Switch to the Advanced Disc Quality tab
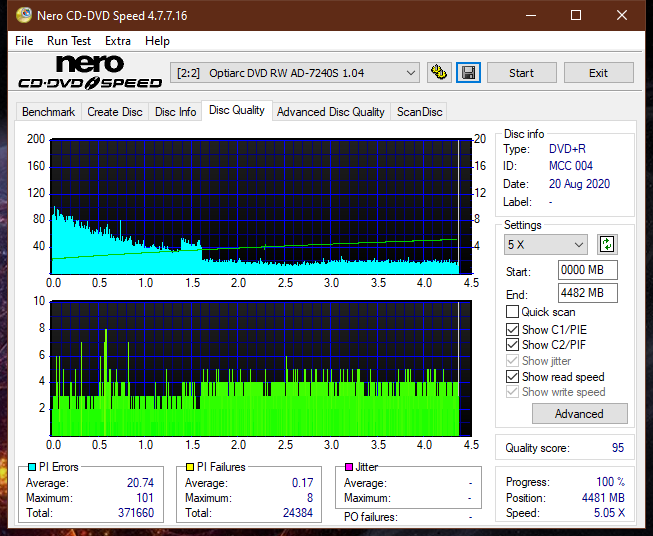The height and width of the screenshot is (536, 653). 331,112
